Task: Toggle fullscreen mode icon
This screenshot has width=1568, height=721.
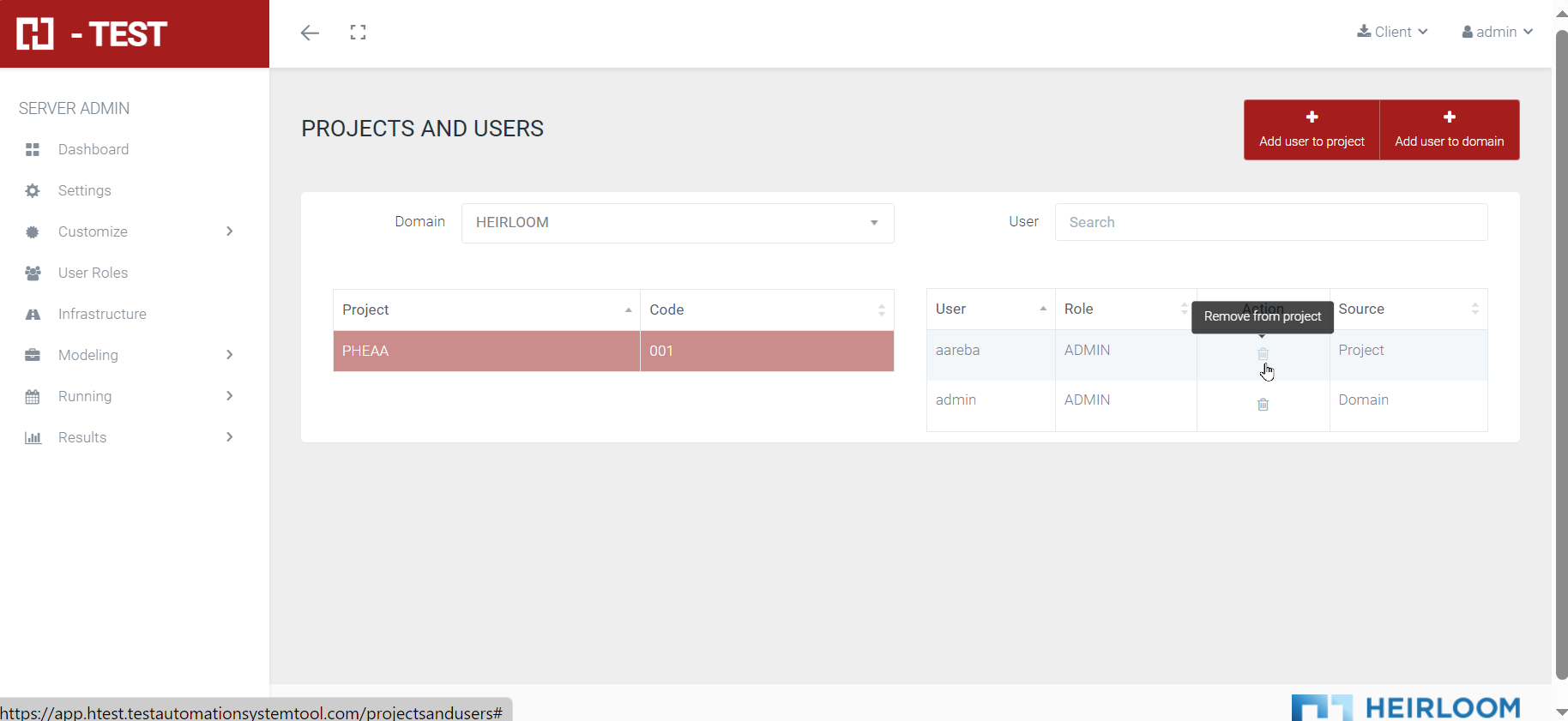Action: click(x=358, y=33)
